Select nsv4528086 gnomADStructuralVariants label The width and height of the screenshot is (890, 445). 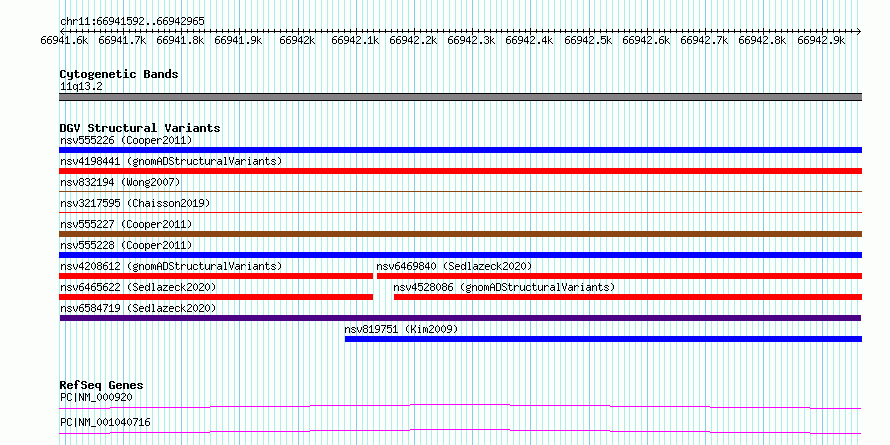click(504, 287)
